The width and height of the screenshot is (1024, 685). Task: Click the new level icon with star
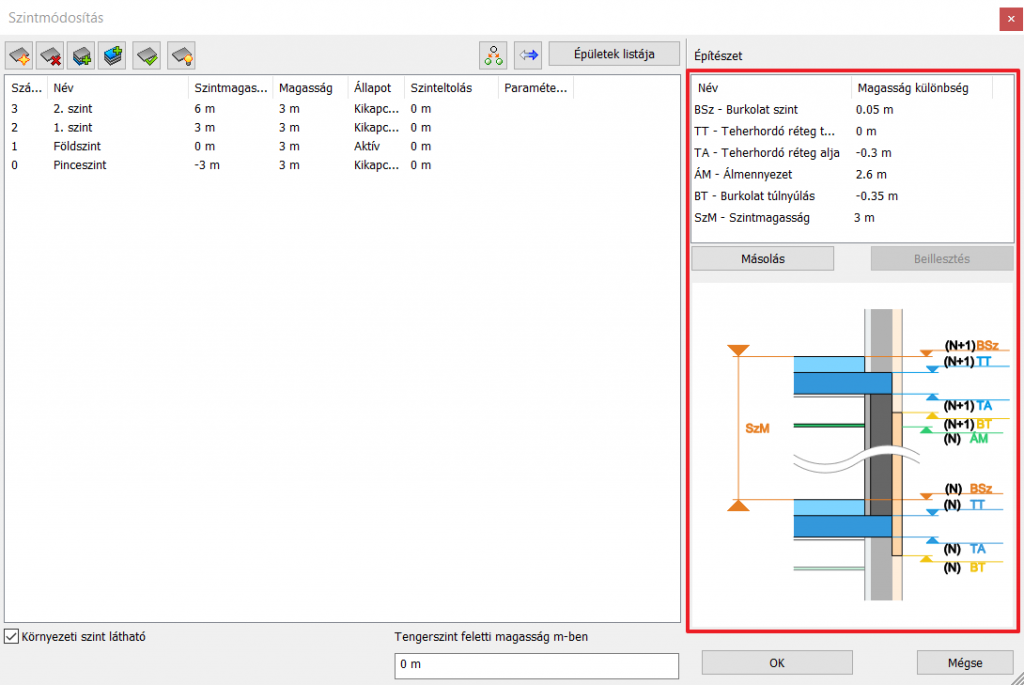click(20, 56)
